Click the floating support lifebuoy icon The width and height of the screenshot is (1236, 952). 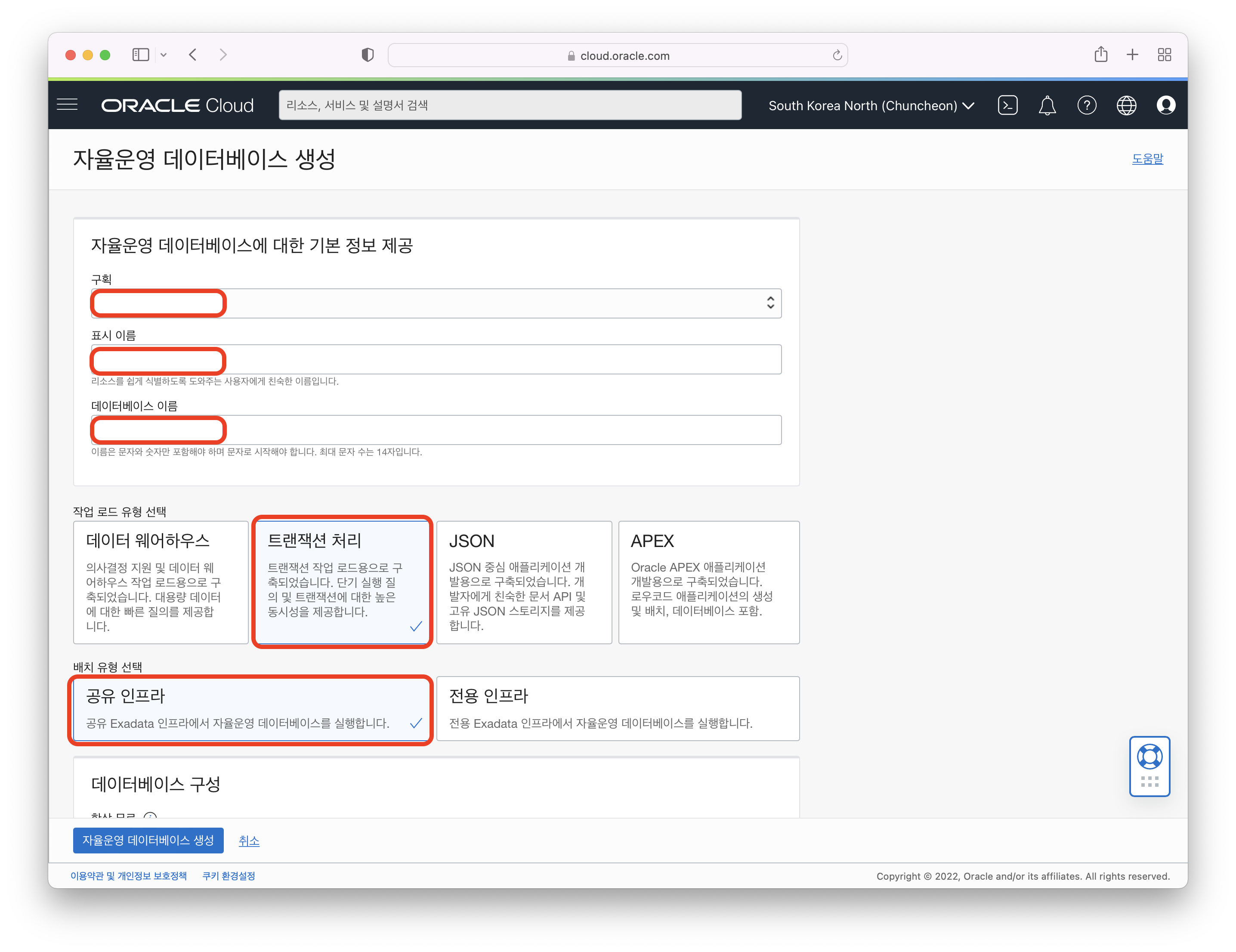pos(1149,757)
